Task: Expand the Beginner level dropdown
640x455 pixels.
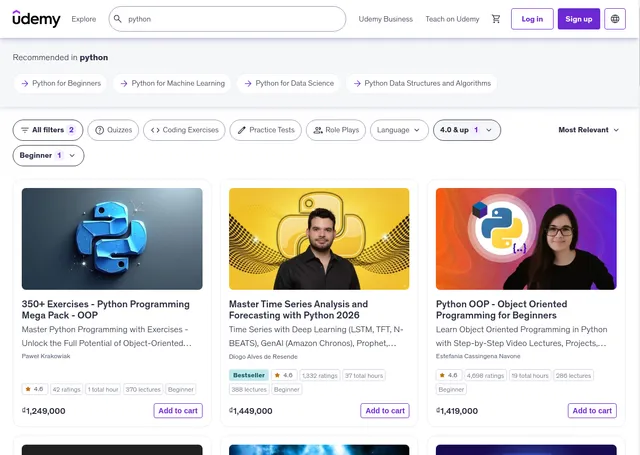Action: (48, 156)
